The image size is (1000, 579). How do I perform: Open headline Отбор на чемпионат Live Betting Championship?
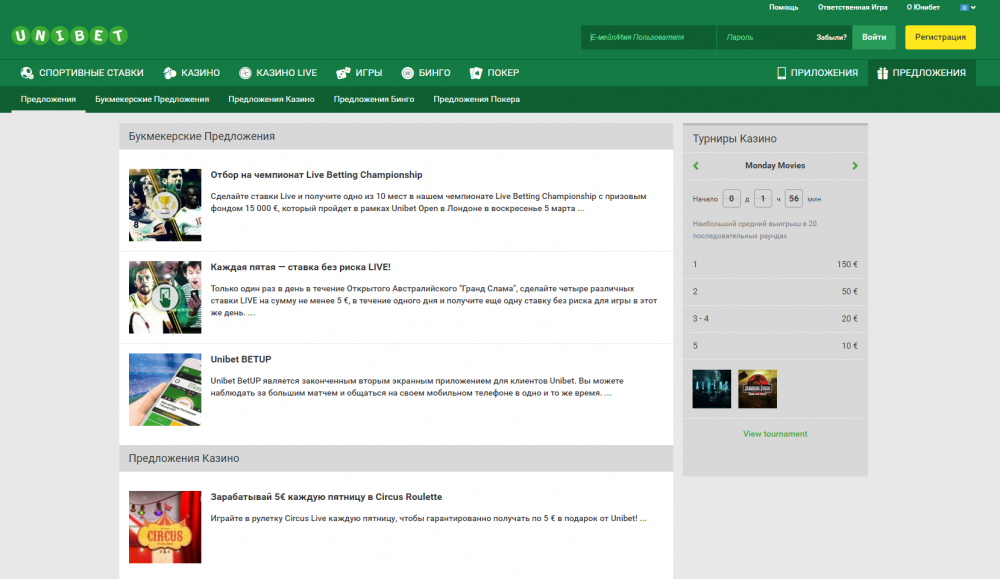click(316, 175)
